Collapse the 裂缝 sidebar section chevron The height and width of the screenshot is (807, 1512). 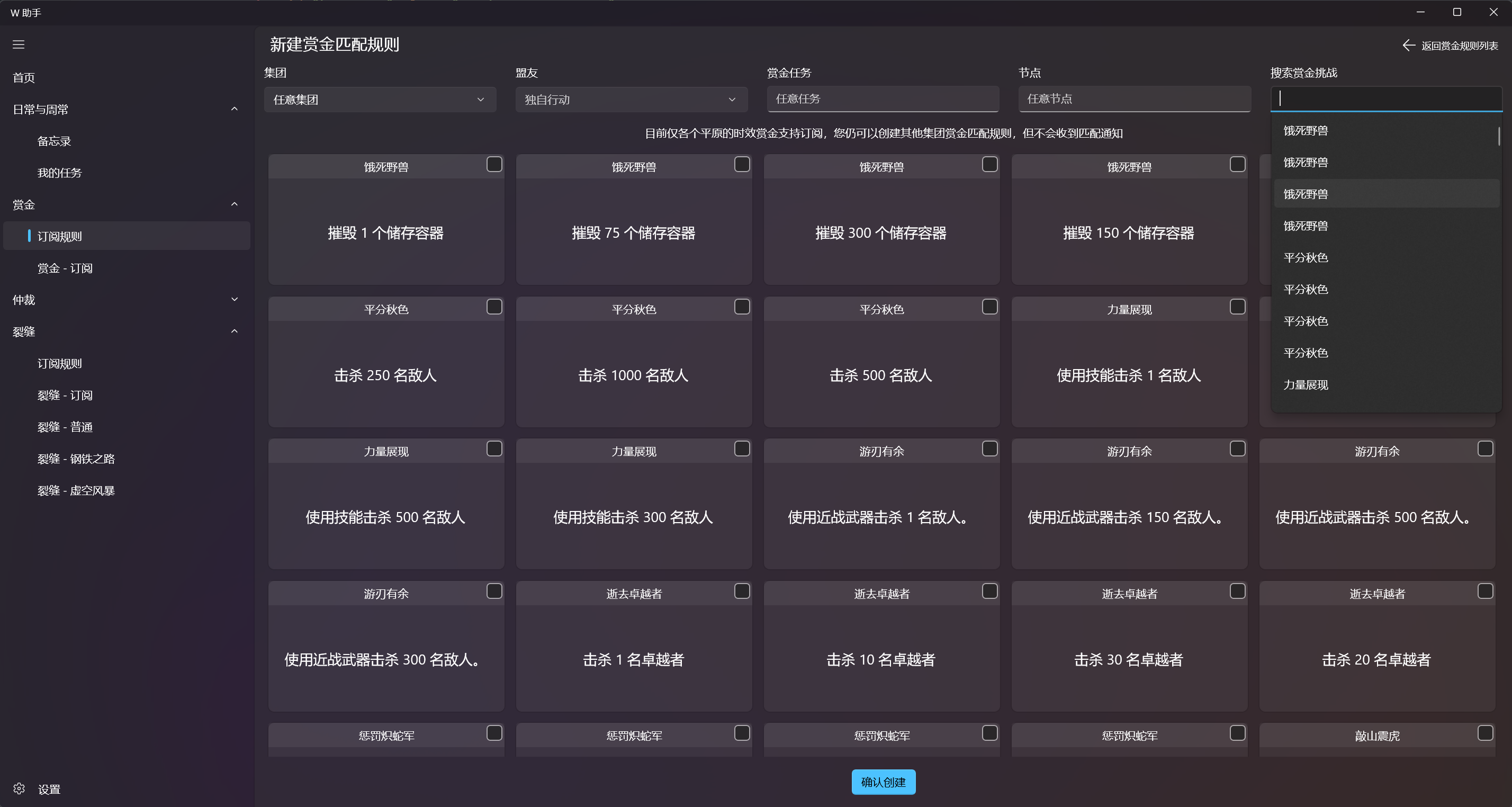point(234,331)
